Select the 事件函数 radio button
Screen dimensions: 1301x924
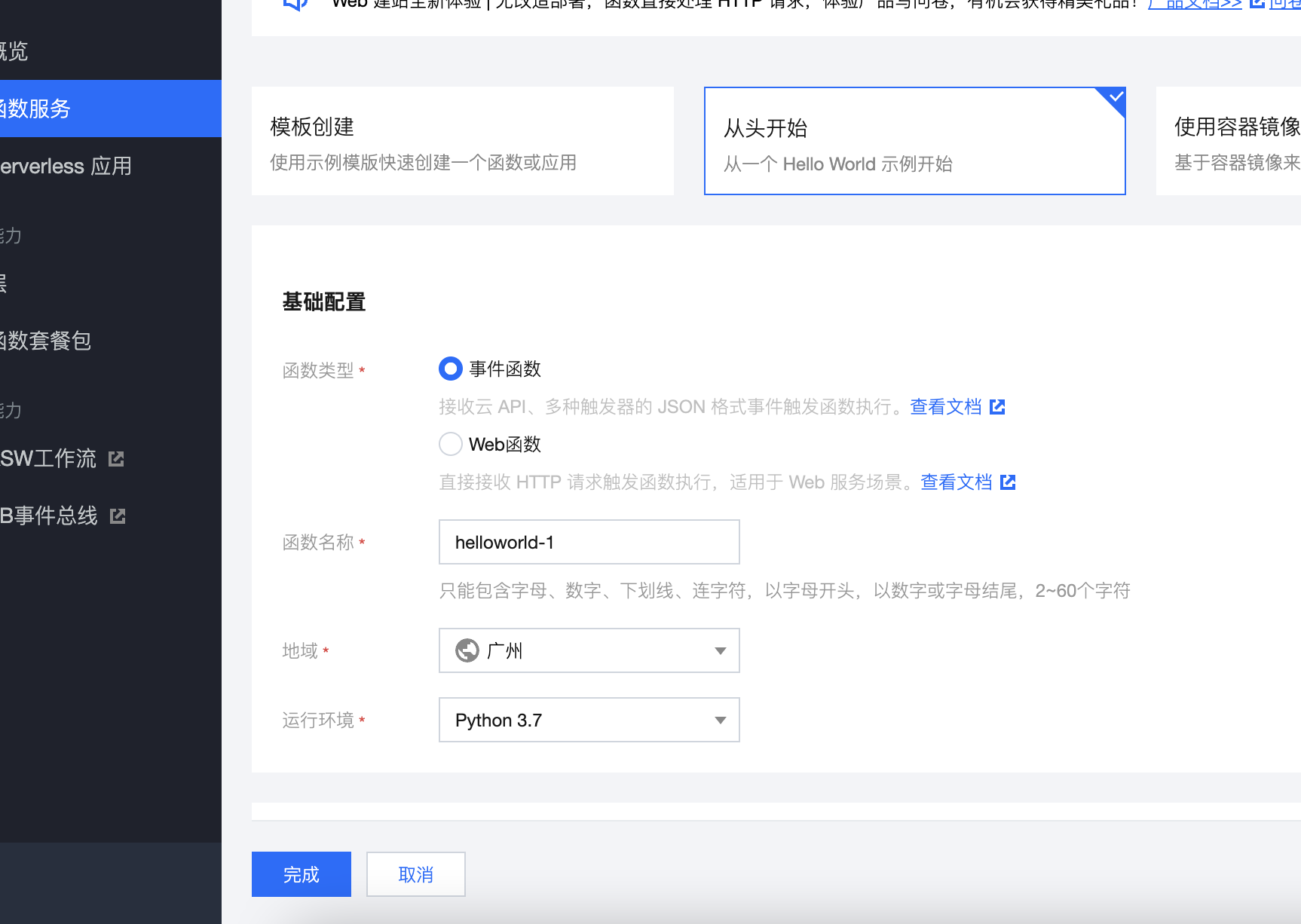[x=451, y=369]
